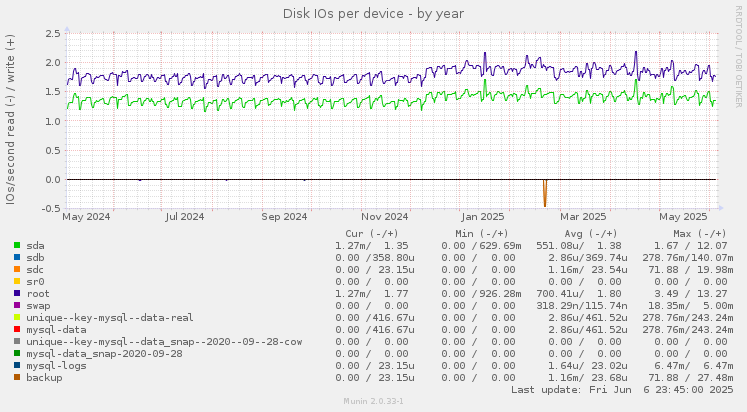The height and width of the screenshot is (412, 747).
Task: Select the swap legend label
Action: 38,306
